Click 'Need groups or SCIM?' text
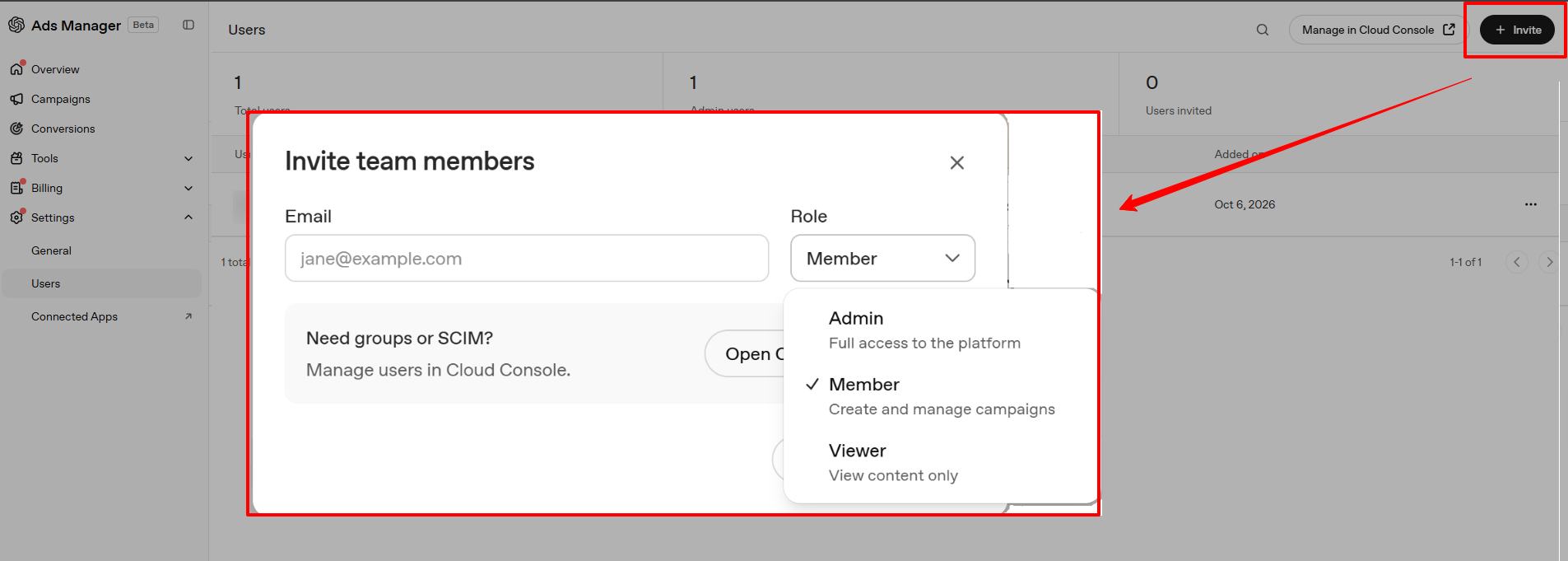 399,338
